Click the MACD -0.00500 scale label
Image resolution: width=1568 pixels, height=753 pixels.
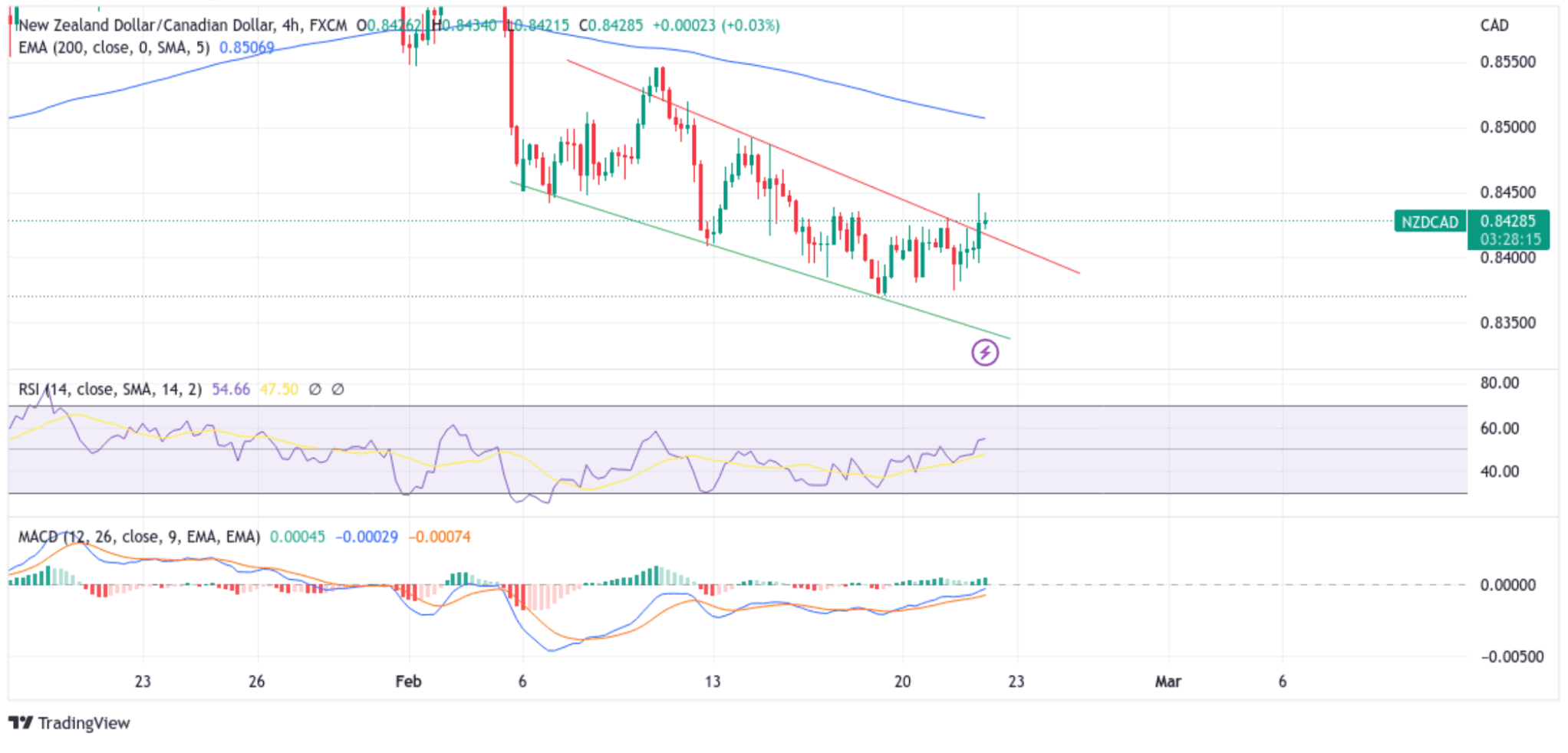pos(1511,657)
